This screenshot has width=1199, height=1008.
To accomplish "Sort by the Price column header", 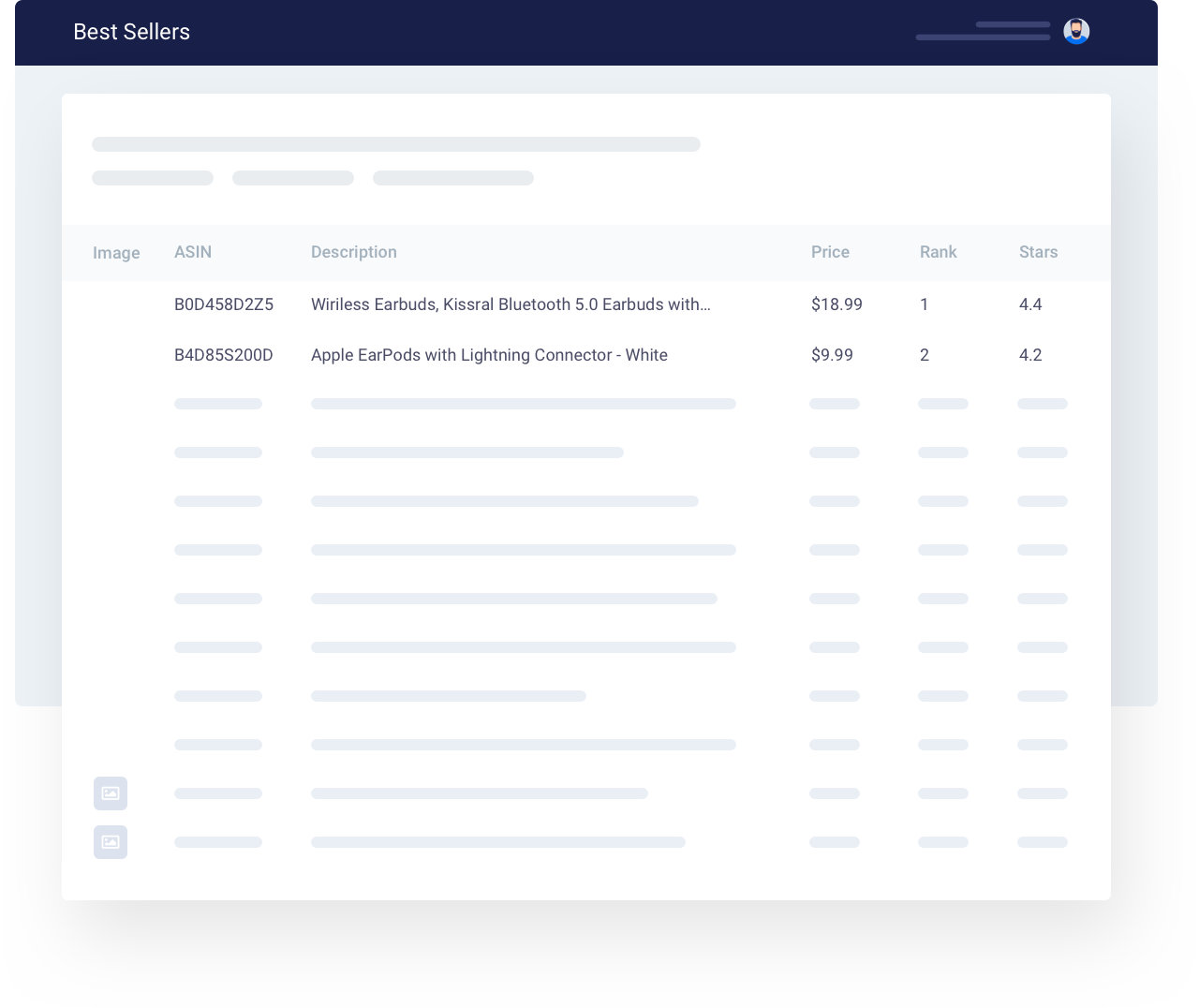I will (x=830, y=252).
